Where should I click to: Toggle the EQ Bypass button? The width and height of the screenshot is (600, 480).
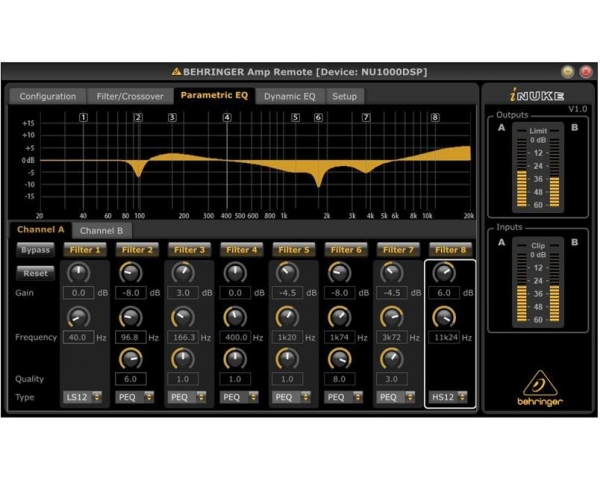35,250
